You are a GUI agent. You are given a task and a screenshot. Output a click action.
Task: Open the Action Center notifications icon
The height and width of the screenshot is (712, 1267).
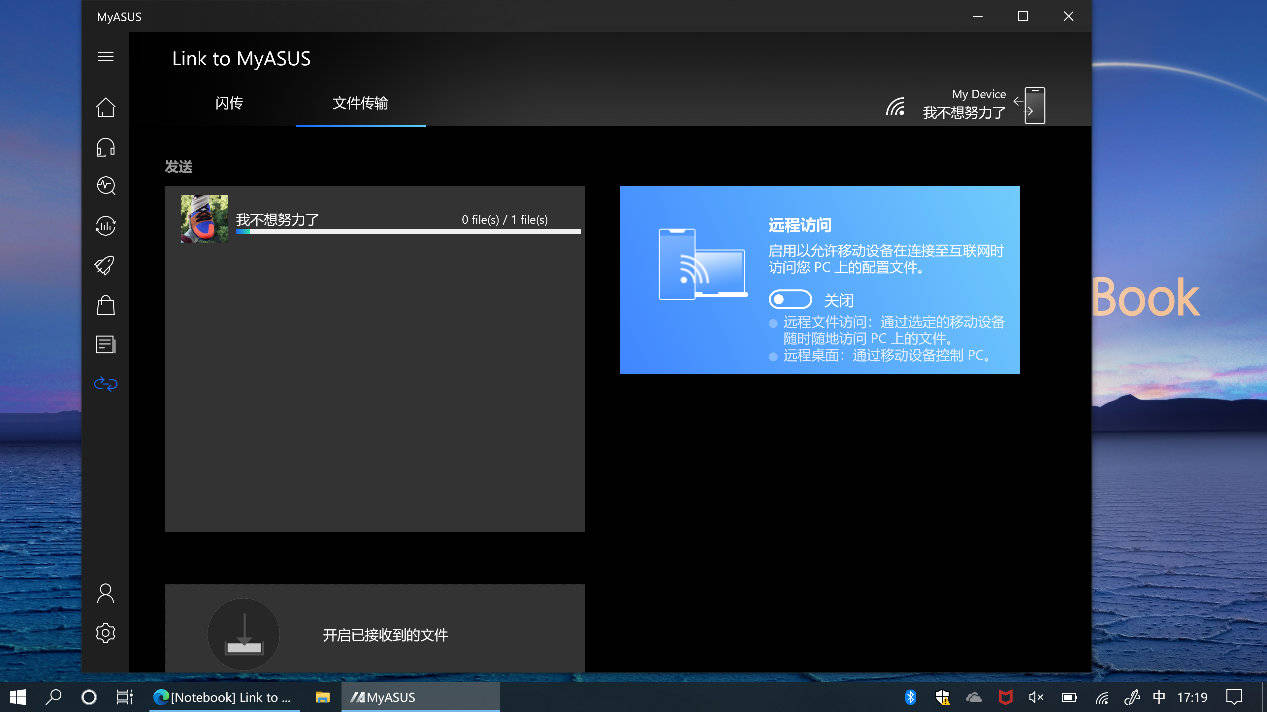(1235, 697)
